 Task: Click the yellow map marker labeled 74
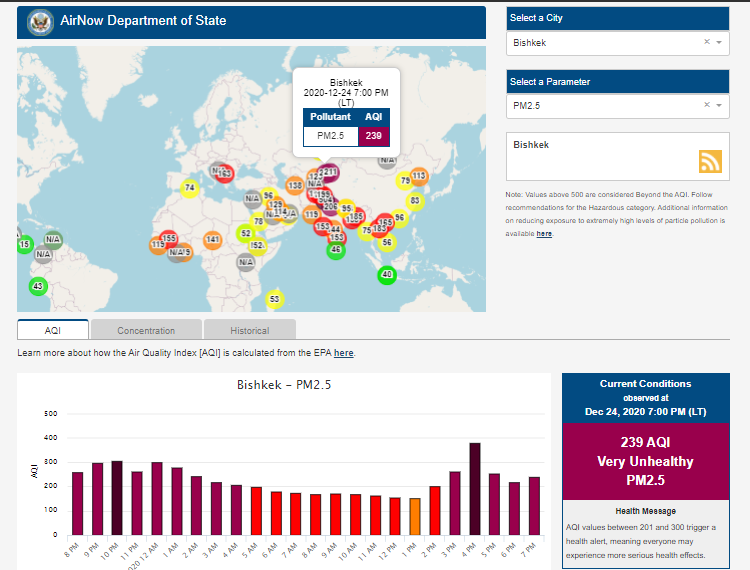tap(190, 187)
